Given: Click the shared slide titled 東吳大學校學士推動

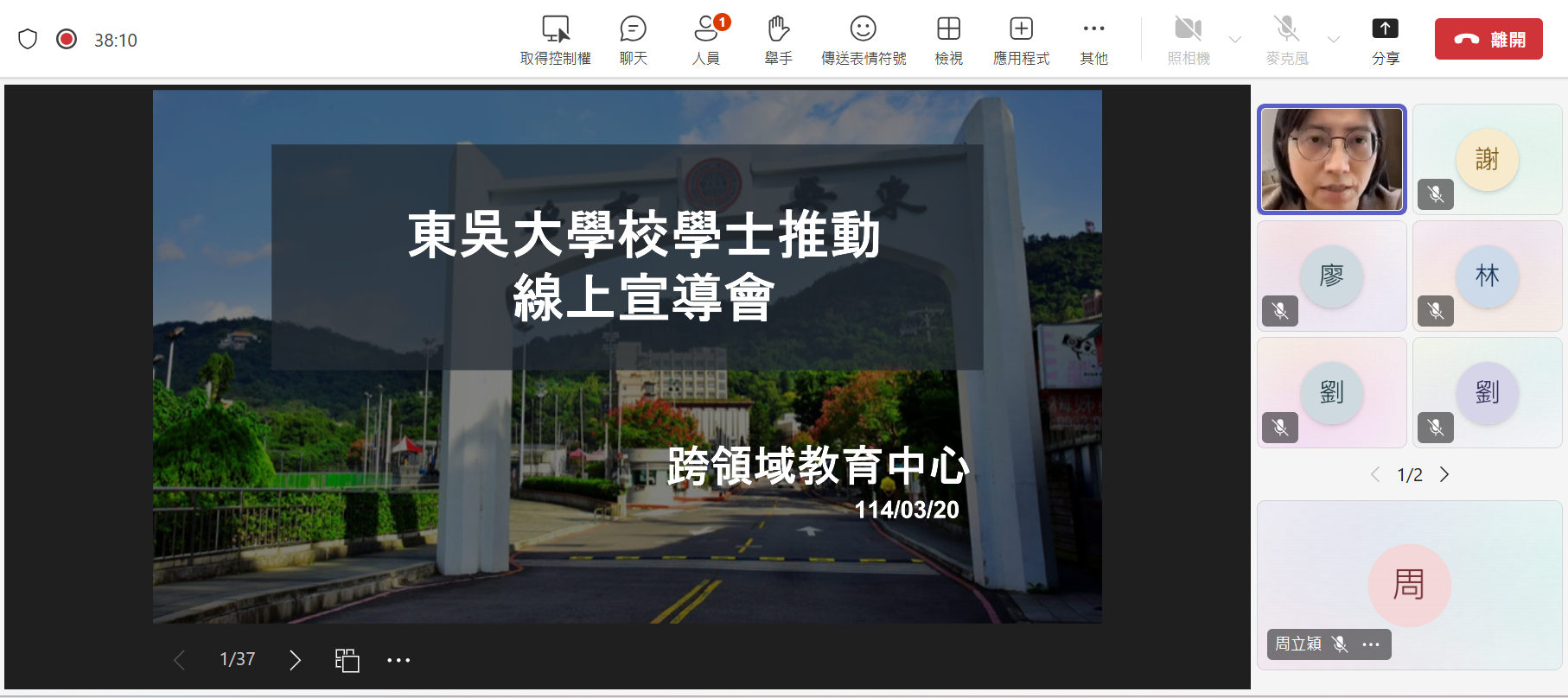Looking at the screenshot, I should (628, 357).
